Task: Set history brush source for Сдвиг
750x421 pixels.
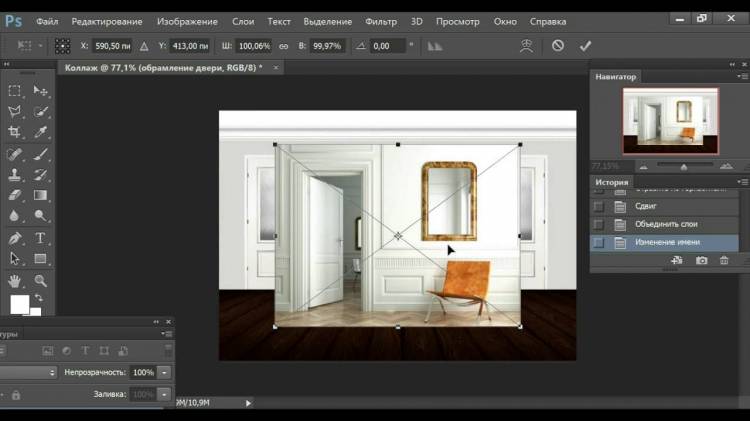Action: (598, 206)
